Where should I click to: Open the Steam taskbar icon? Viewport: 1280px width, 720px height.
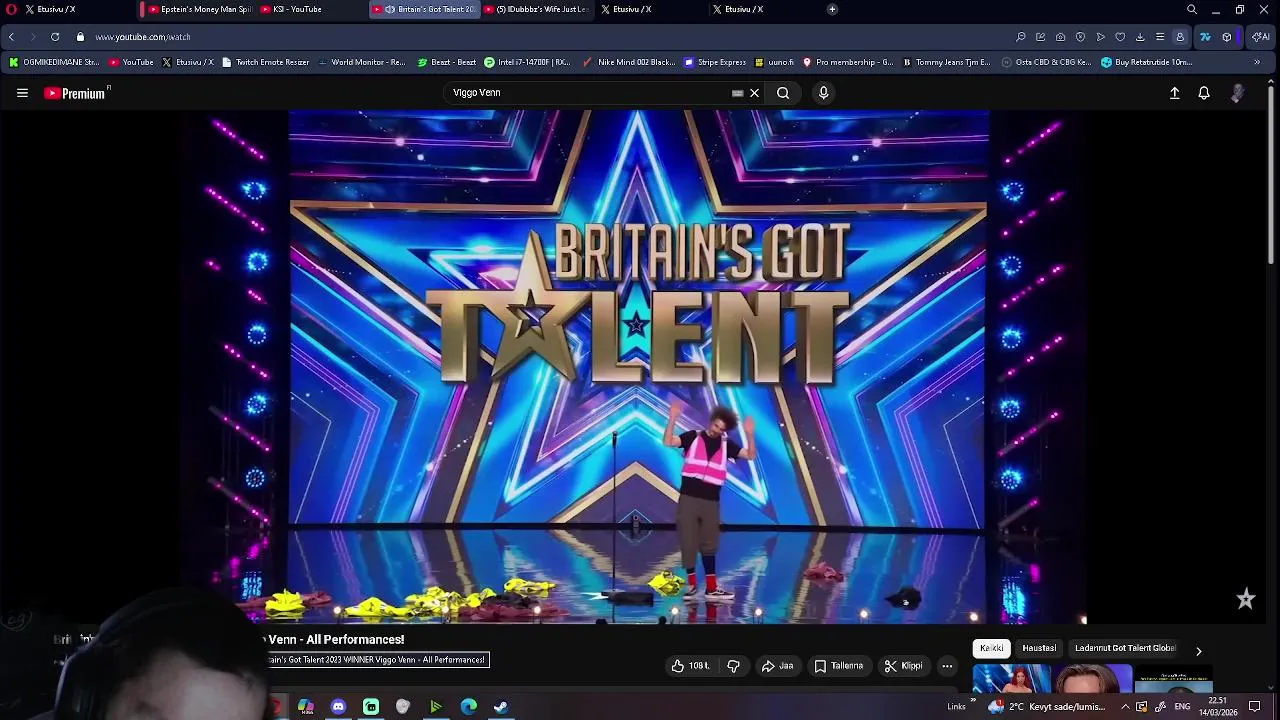pyautogui.click(x=501, y=707)
